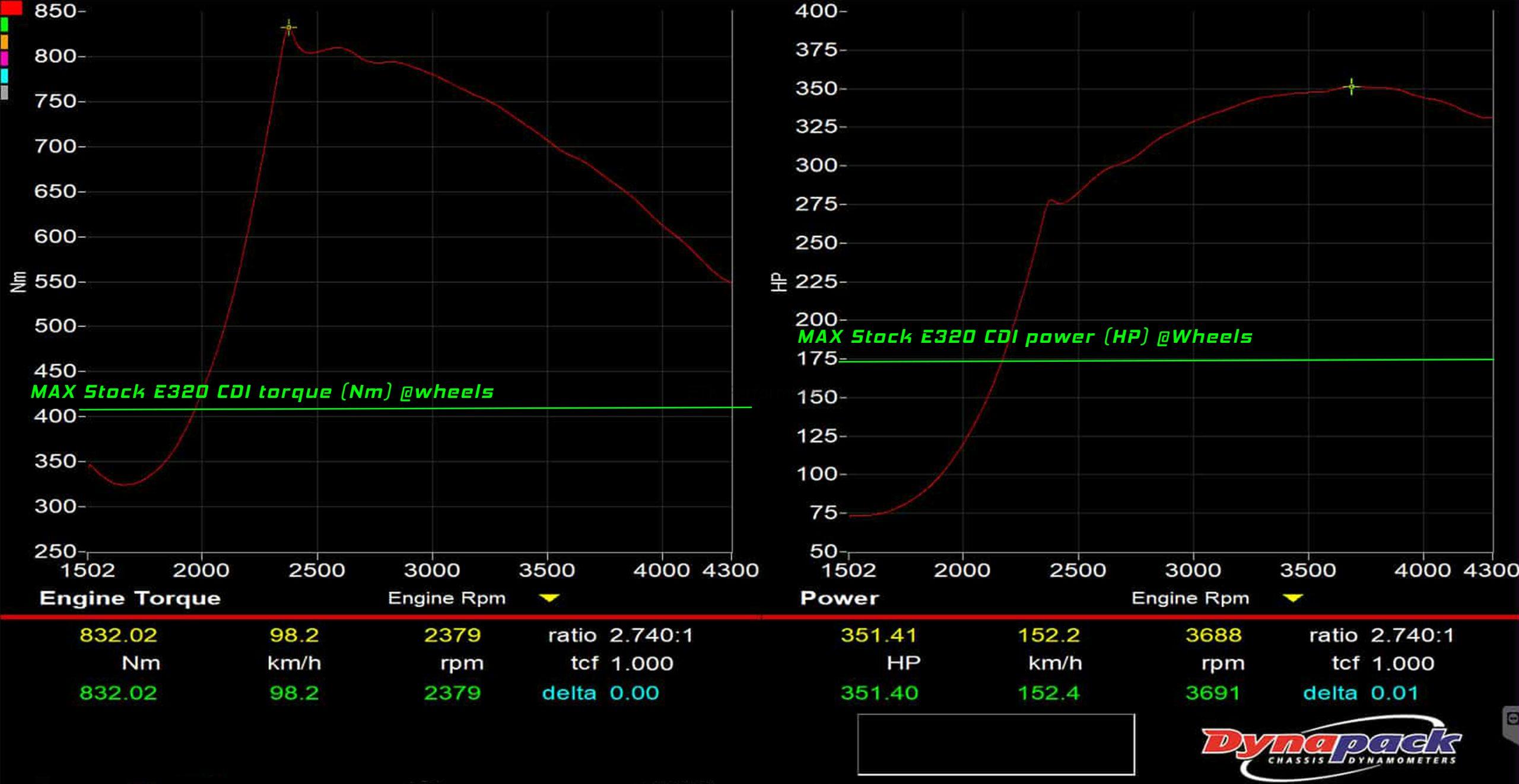The height and width of the screenshot is (784, 1519).
Task: Select the magenta run color swatch
Action: 4,59
